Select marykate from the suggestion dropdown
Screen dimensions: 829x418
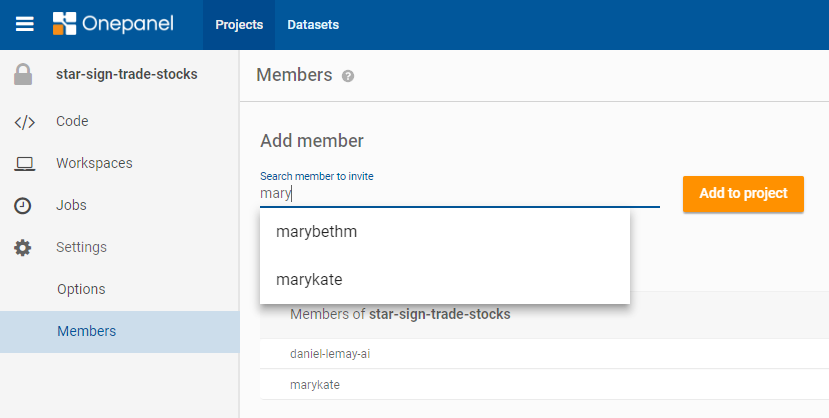click(309, 279)
